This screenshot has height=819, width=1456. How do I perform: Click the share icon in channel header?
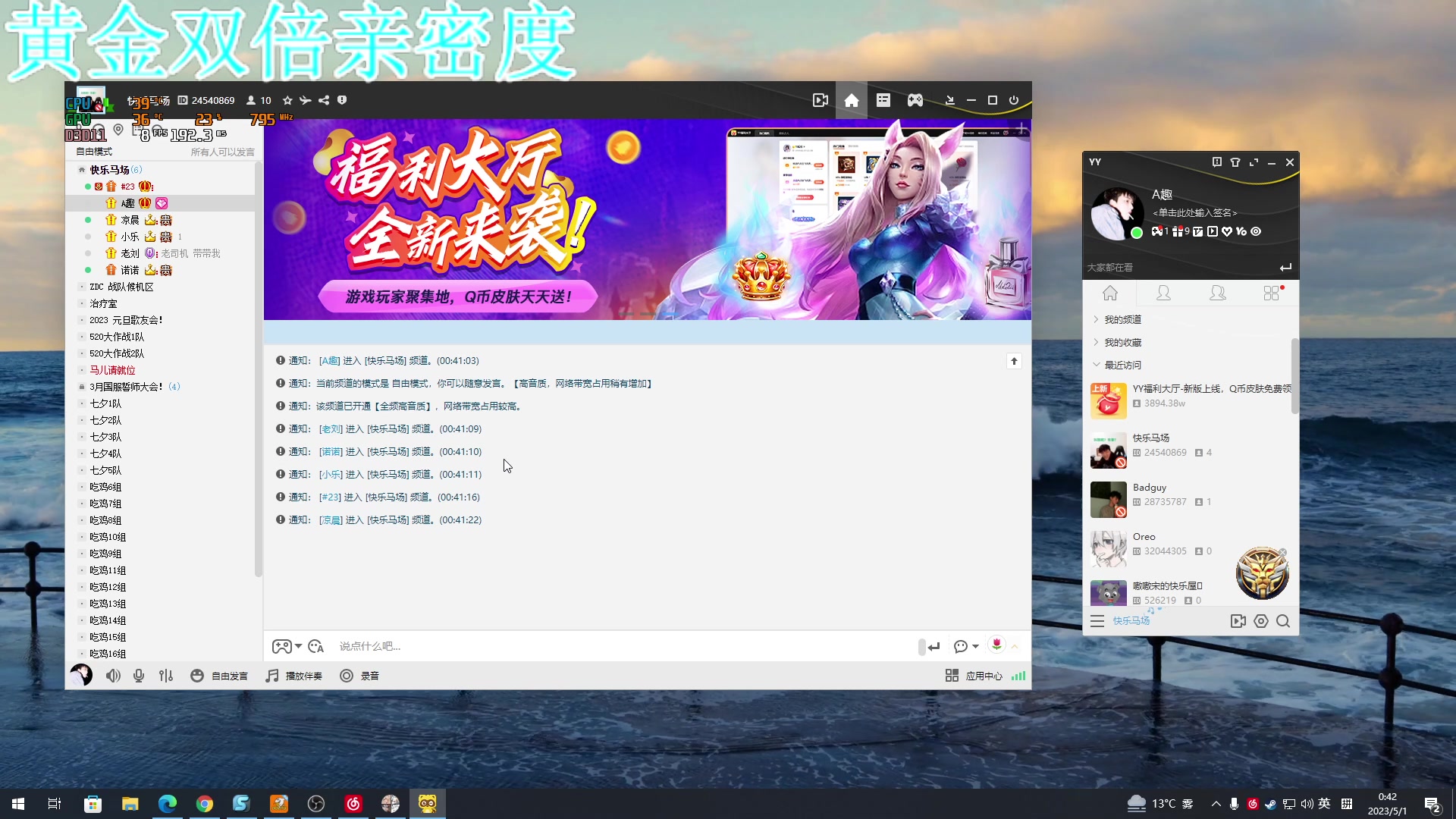tap(324, 100)
